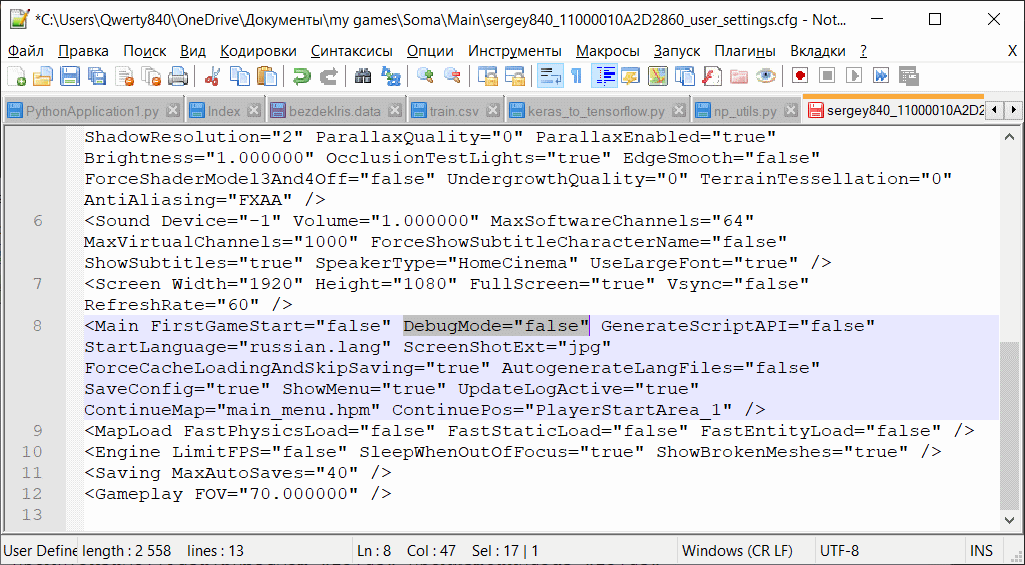Viewport: 1025px width, 565px height.
Task: Open the Function List panel icon
Action: 712,77
